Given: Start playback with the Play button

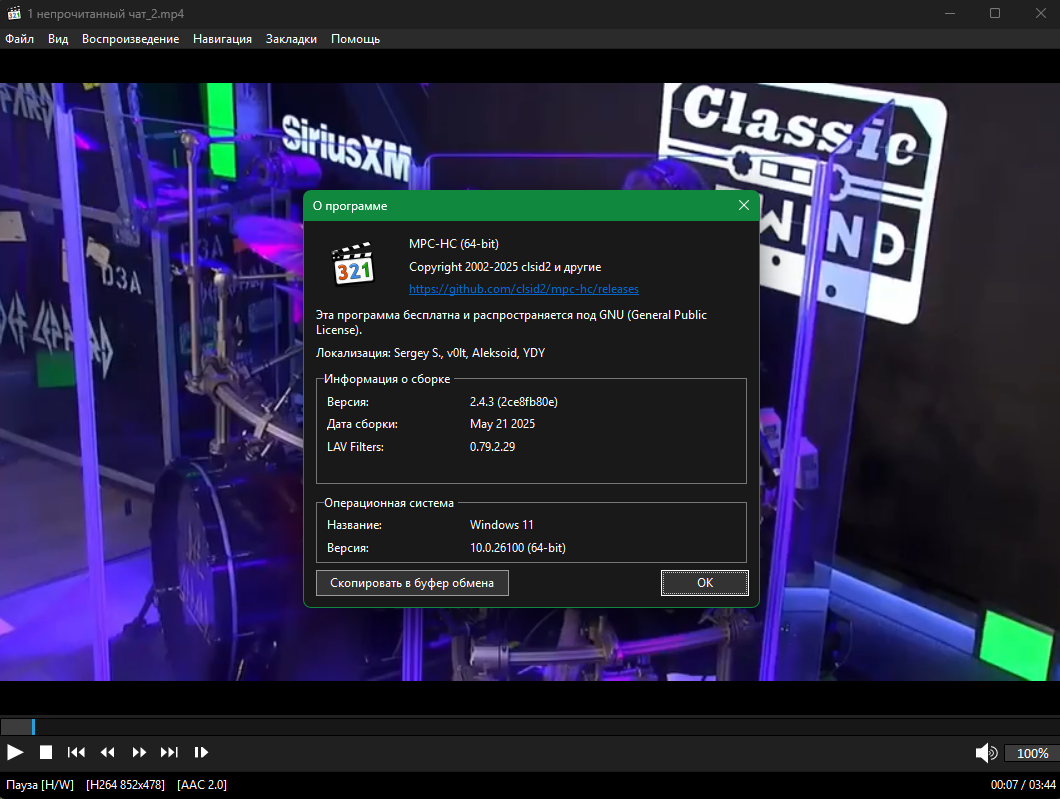Looking at the screenshot, I should tap(15, 752).
